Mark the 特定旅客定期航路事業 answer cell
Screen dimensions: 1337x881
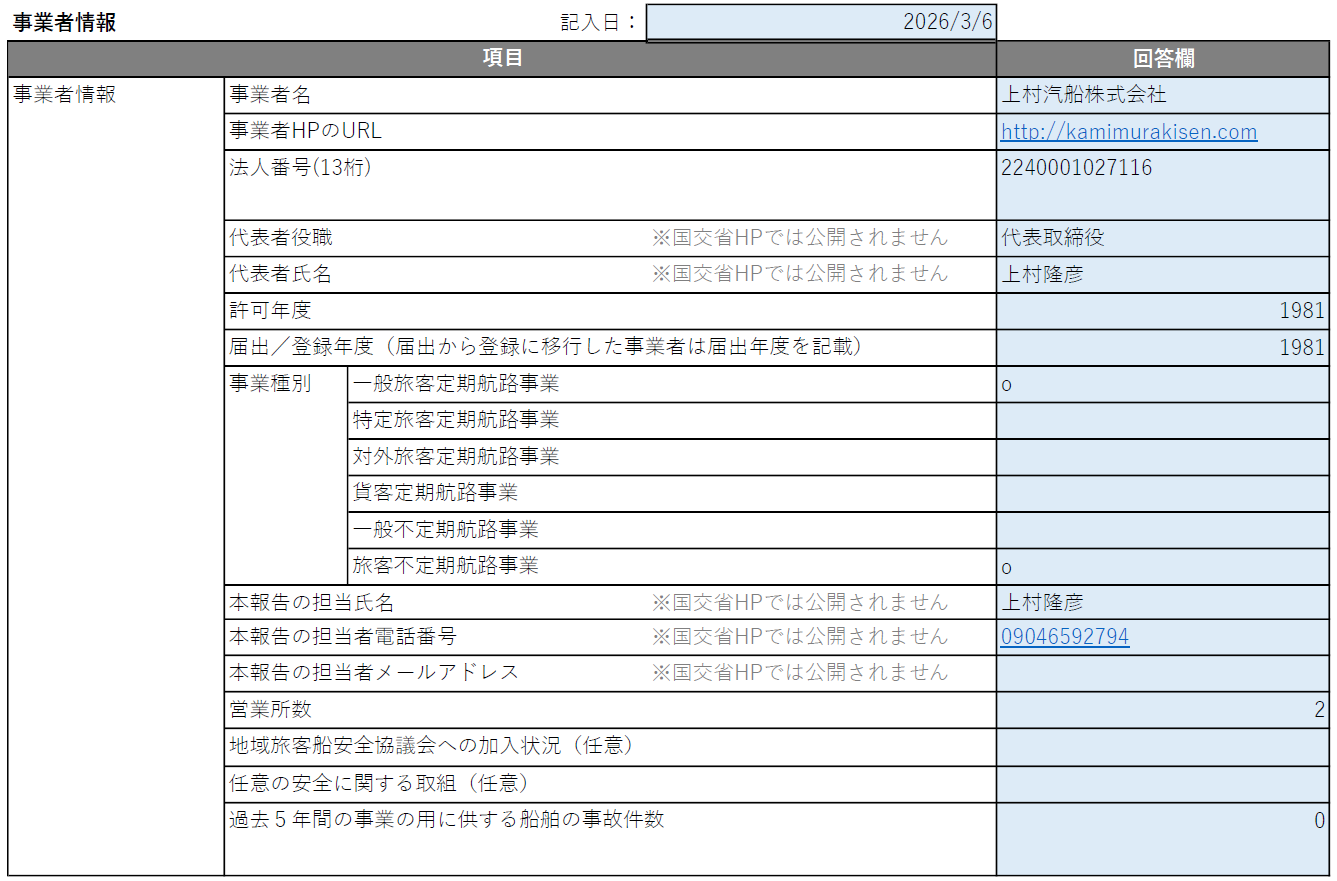1163,421
